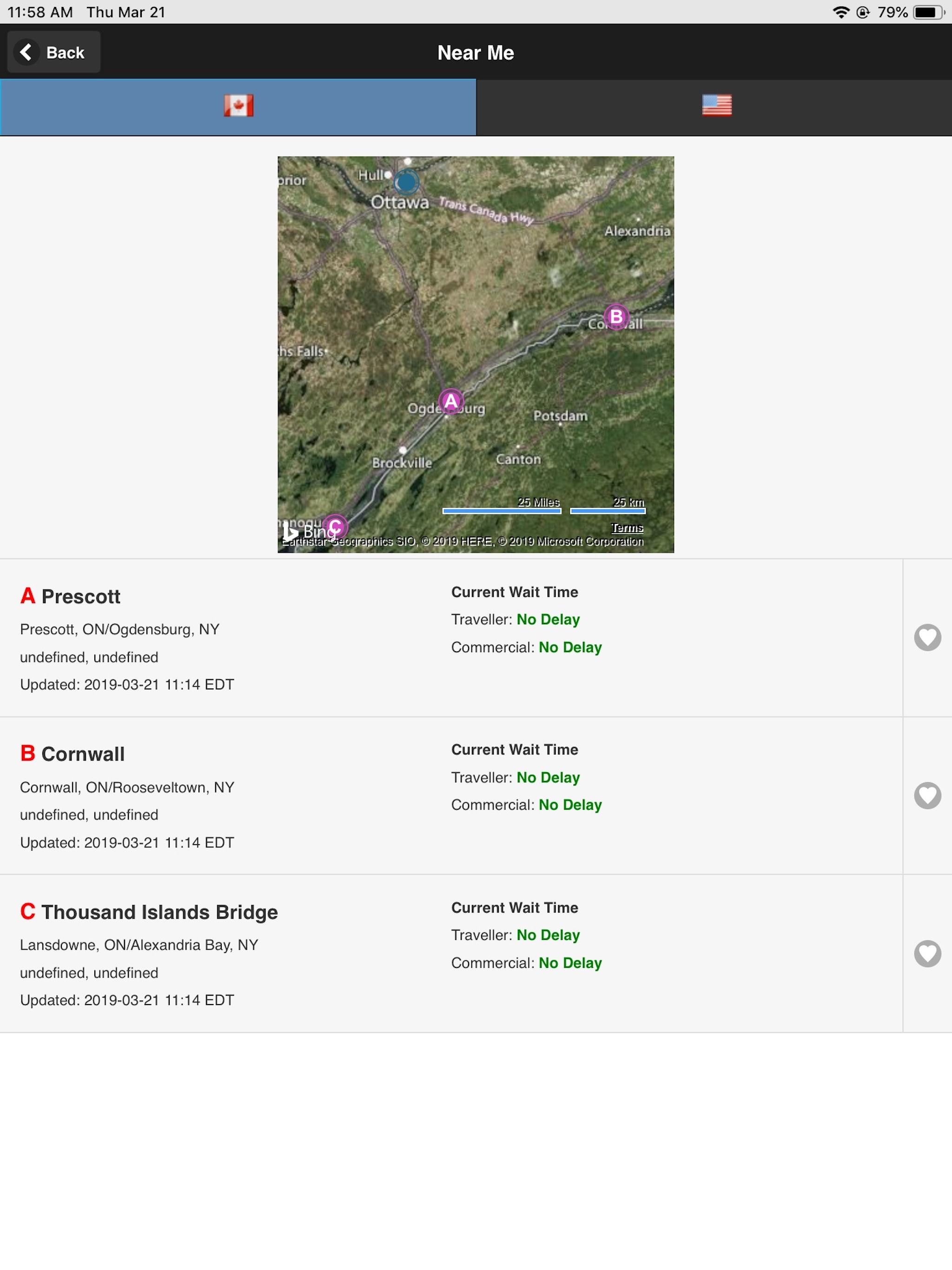Click map marker C near Bing logo

coord(335,526)
